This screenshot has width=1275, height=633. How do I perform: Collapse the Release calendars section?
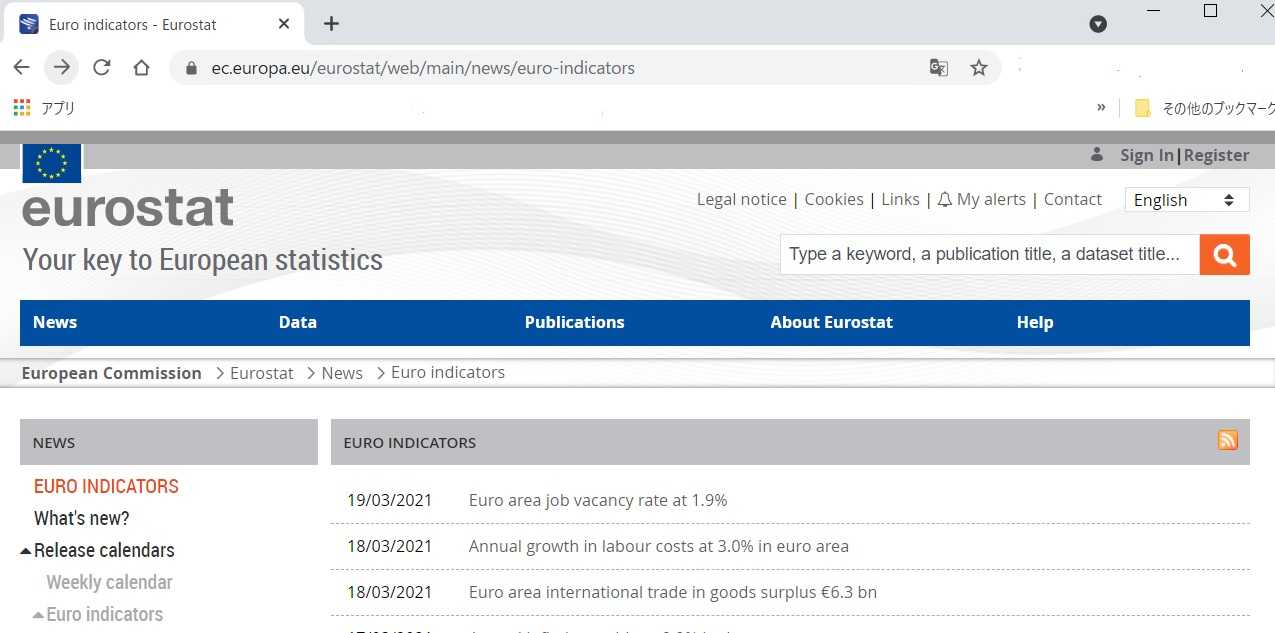click(25, 551)
